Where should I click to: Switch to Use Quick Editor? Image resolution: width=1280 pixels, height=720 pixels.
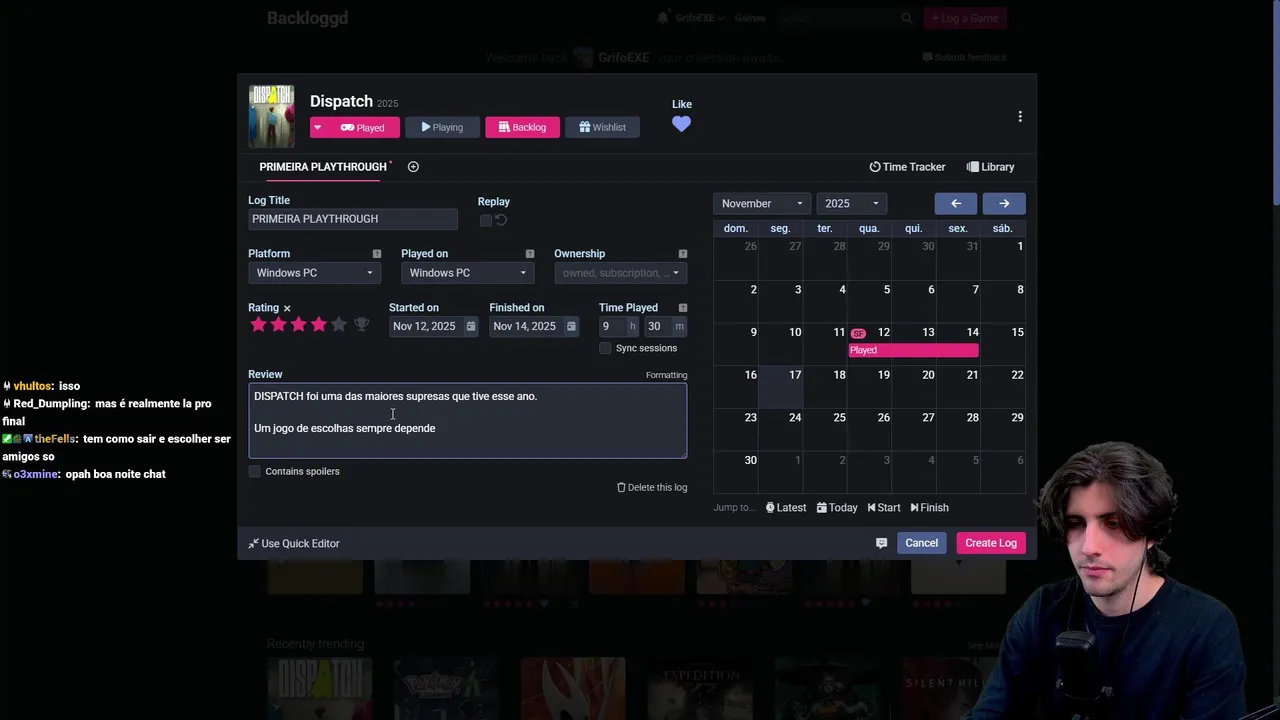(294, 544)
